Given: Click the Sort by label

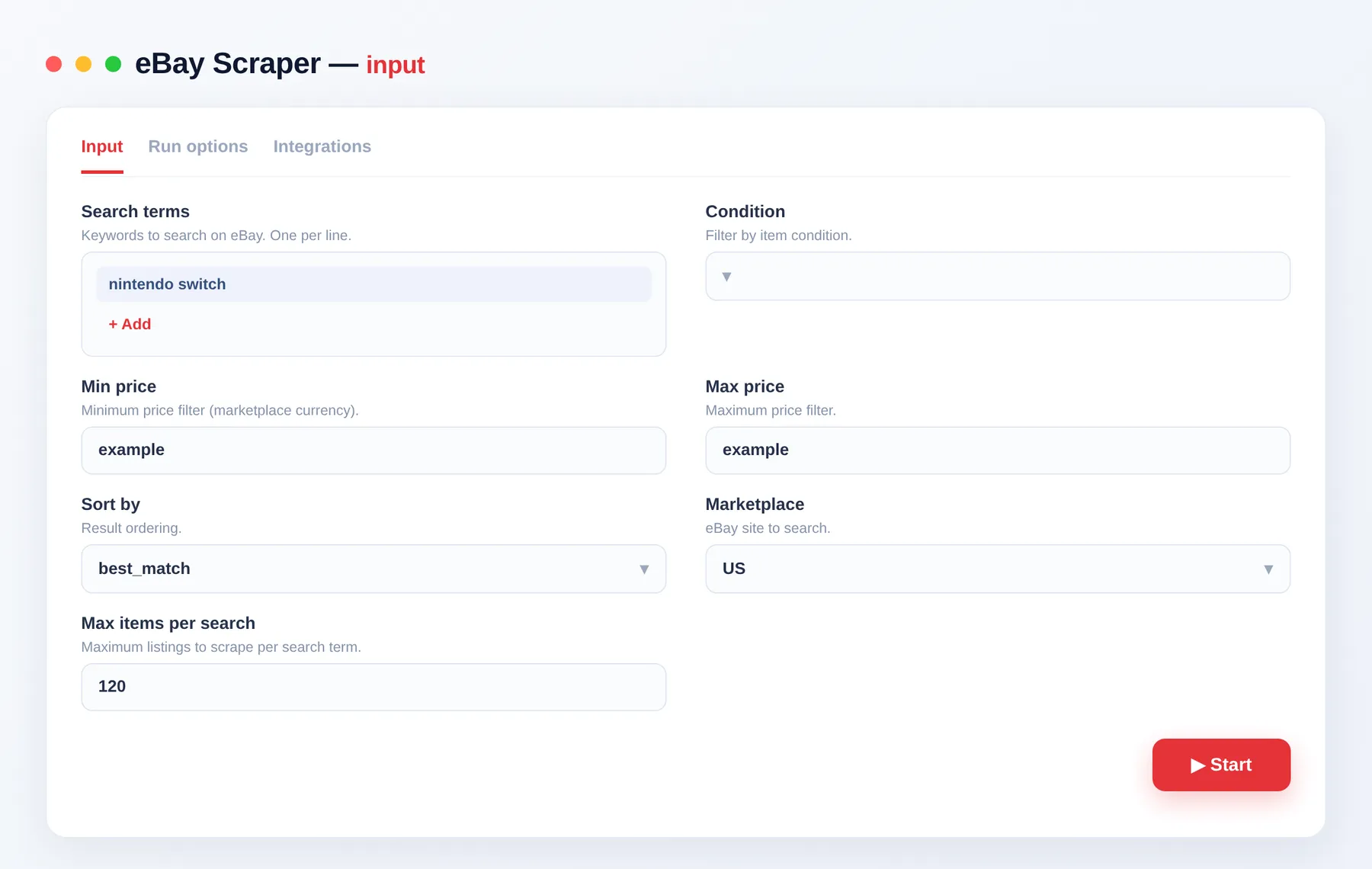Looking at the screenshot, I should click(111, 504).
